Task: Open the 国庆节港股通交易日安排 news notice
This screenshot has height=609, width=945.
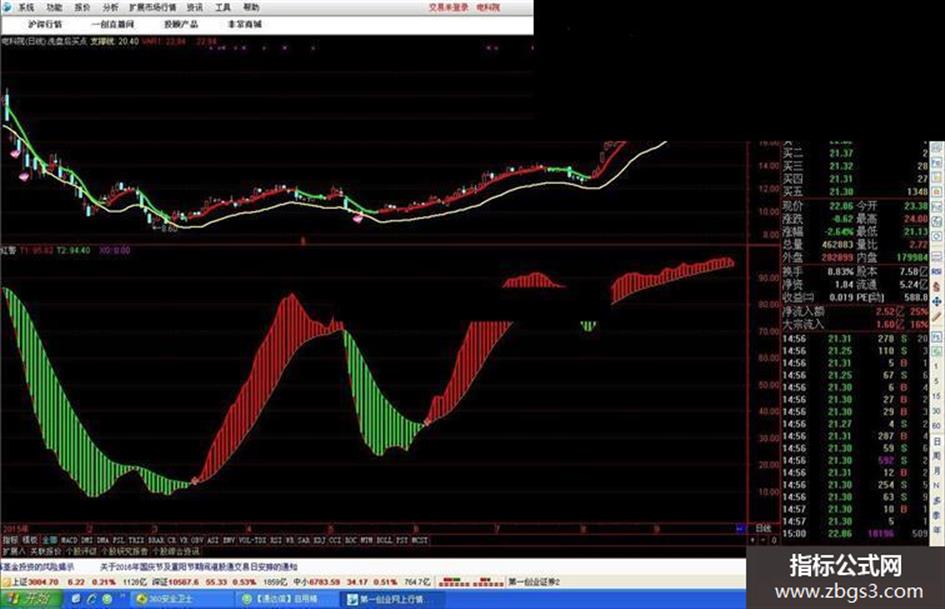Action: [x=199, y=567]
